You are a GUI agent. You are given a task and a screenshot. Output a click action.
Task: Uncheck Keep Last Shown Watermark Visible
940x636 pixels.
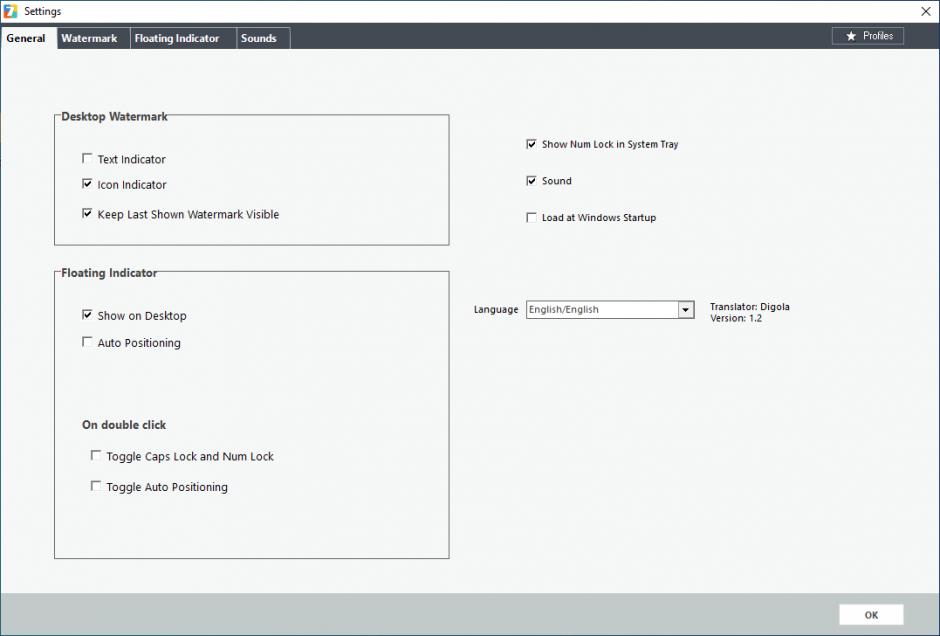[87, 214]
